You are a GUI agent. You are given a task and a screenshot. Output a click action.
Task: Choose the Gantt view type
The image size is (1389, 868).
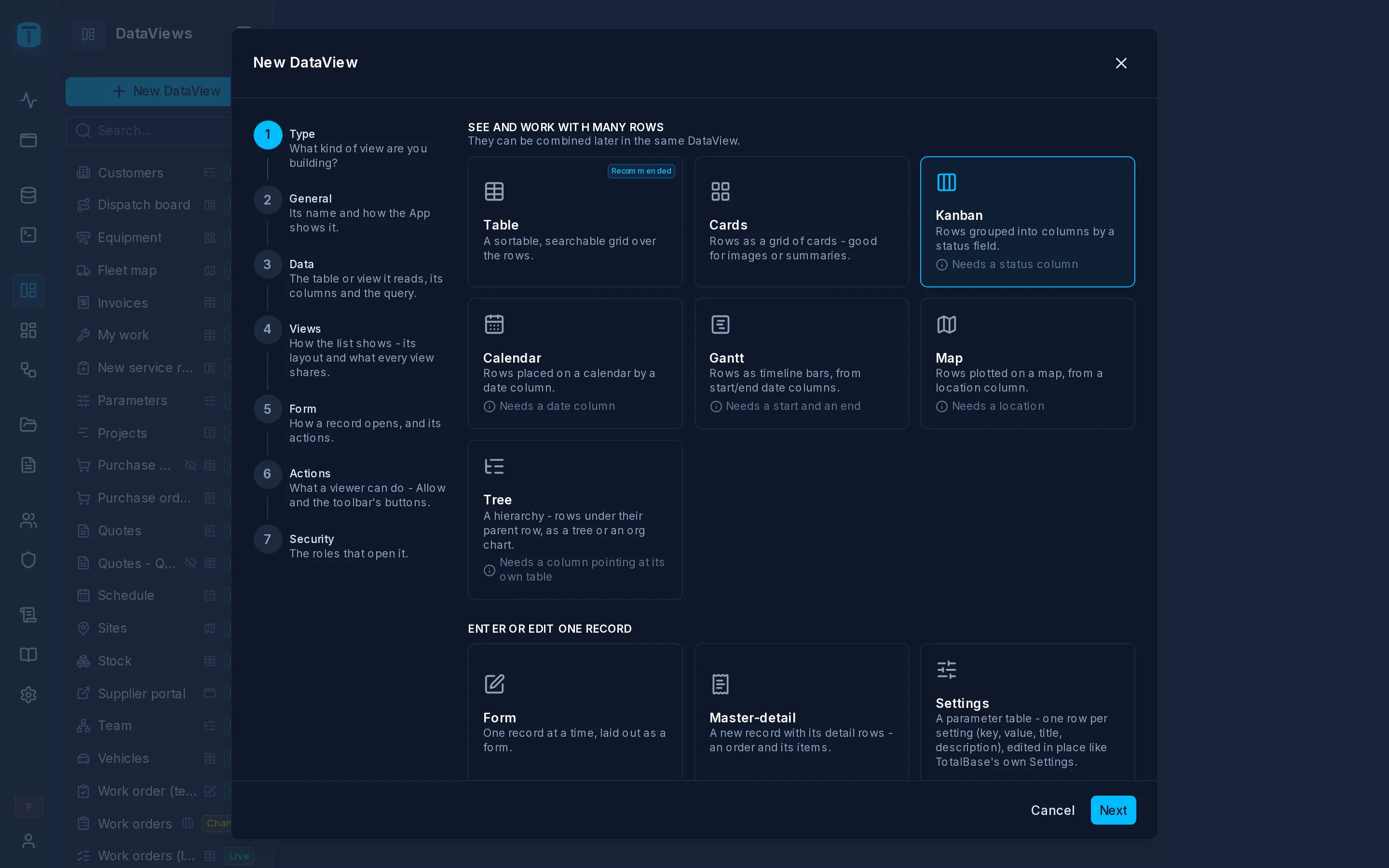click(801, 364)
